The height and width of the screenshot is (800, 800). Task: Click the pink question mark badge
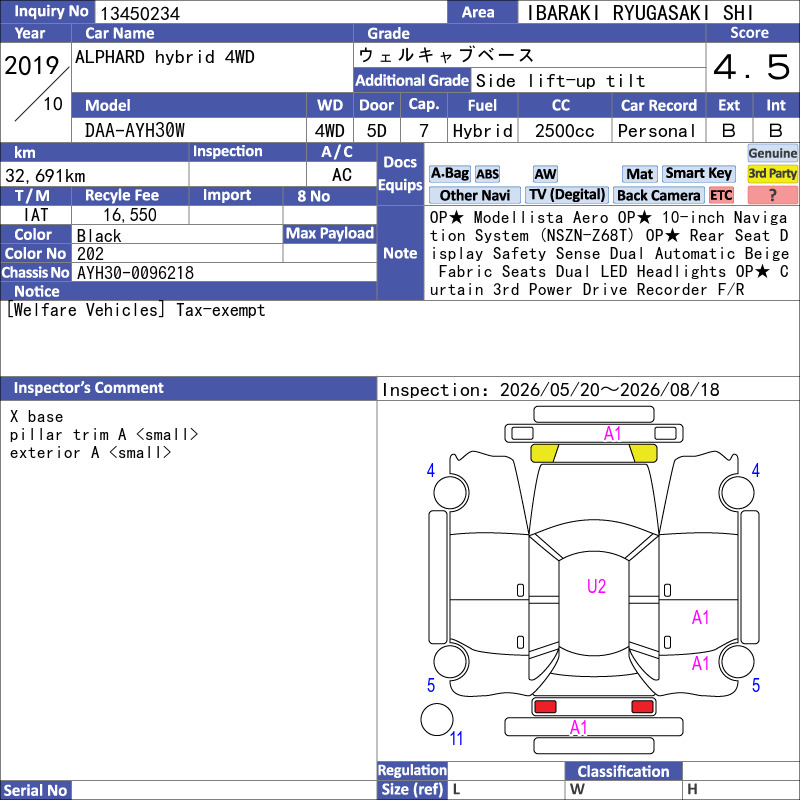coord(772,195)
